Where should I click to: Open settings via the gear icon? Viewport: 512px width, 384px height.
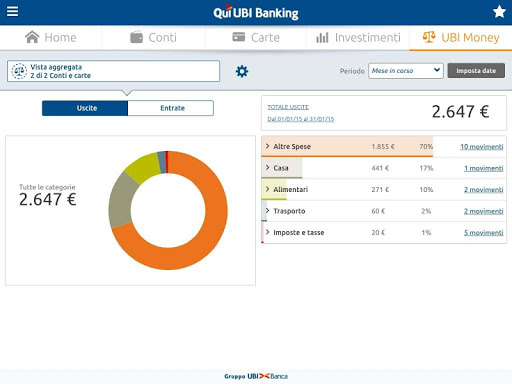point(242,71)
